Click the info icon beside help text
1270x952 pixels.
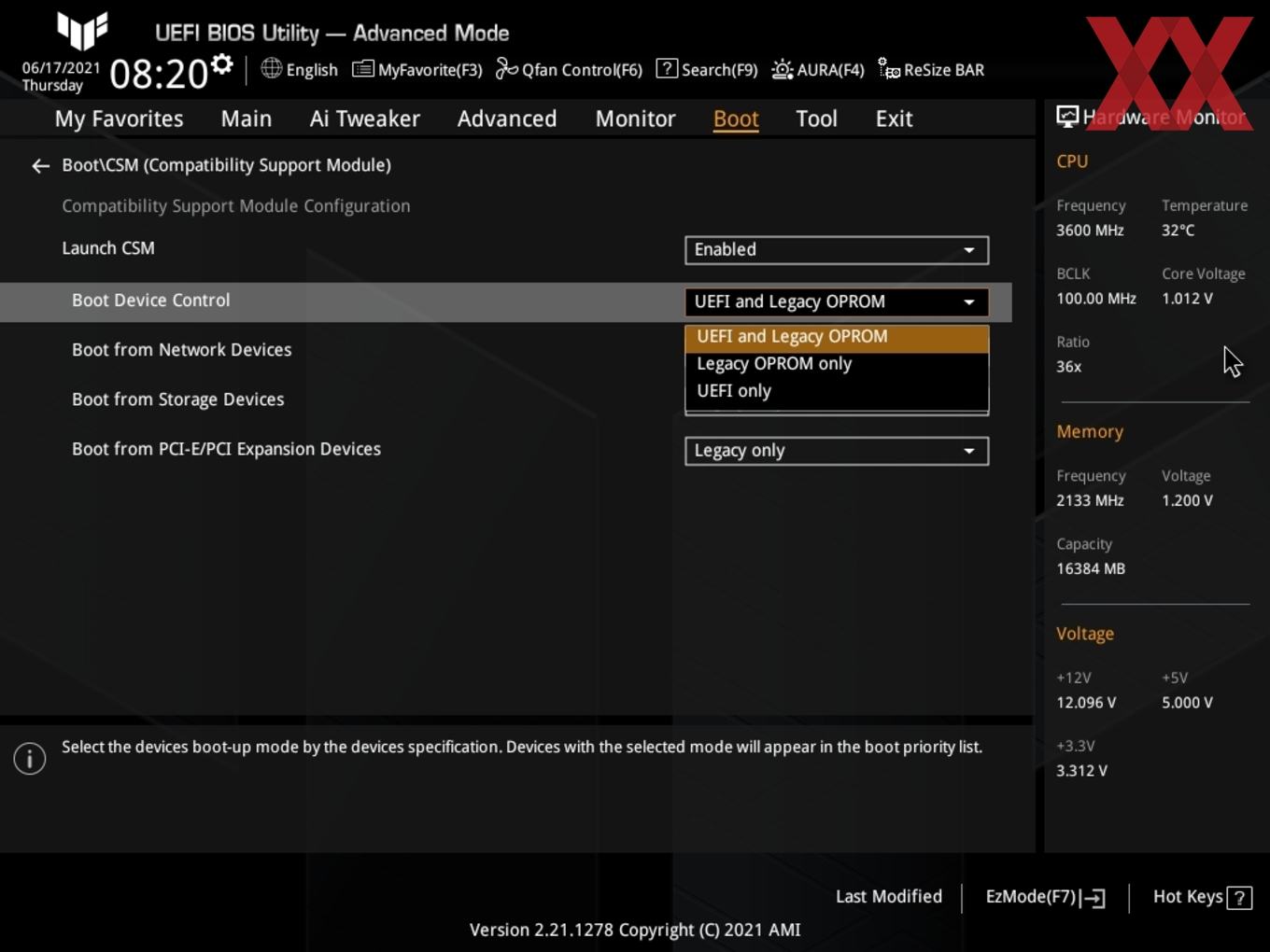coord(30,758)
